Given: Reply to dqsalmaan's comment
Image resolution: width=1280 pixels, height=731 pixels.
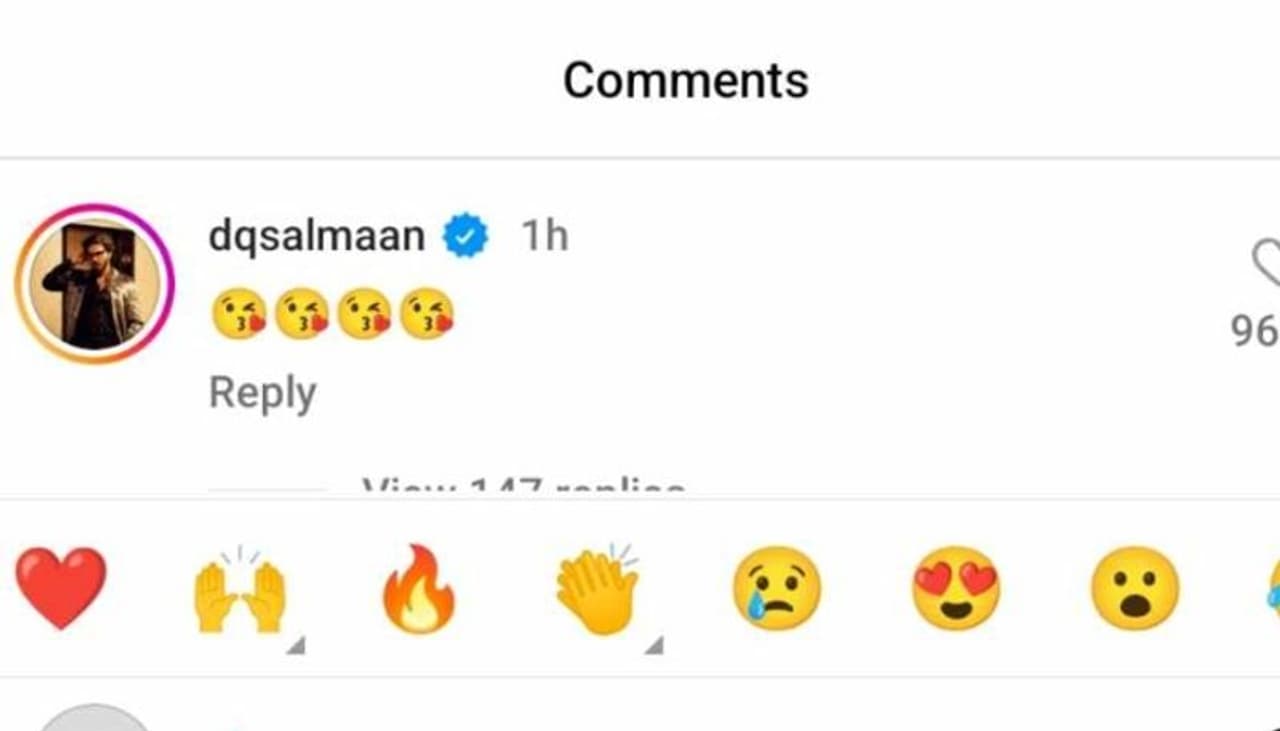Looking at the screenshot, I should click(x=262, y=393).
